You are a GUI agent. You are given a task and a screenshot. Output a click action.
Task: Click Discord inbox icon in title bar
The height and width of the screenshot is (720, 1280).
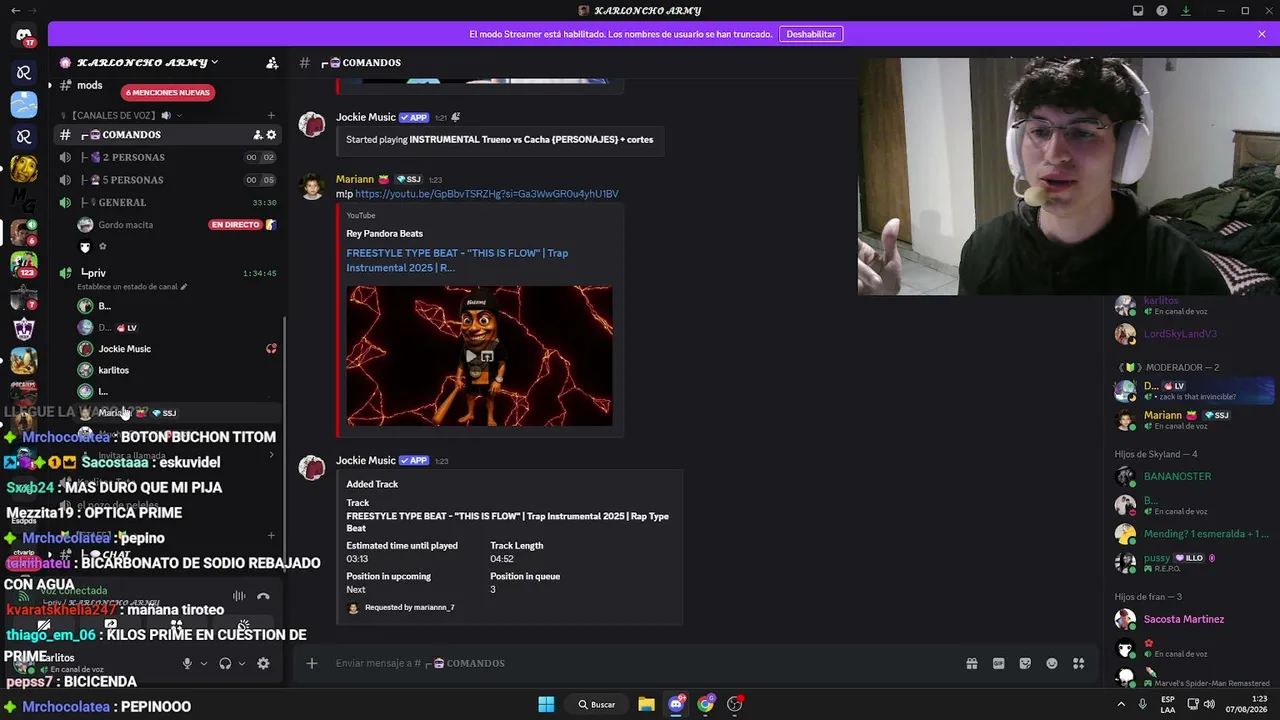pos(1138,11)
